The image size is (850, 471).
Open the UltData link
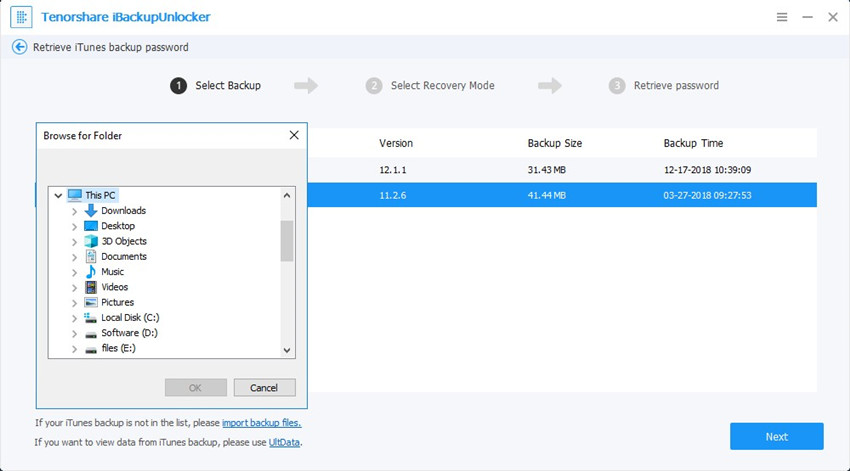pos(284,442)
